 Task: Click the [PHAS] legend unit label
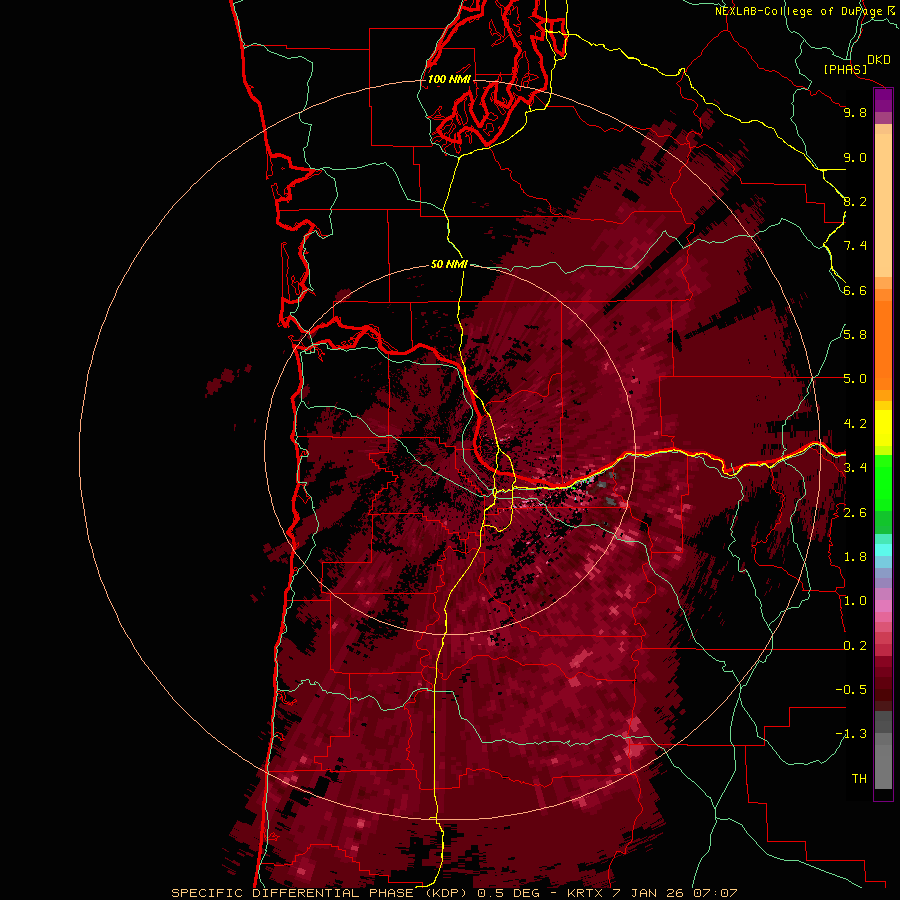click(845, 70)
